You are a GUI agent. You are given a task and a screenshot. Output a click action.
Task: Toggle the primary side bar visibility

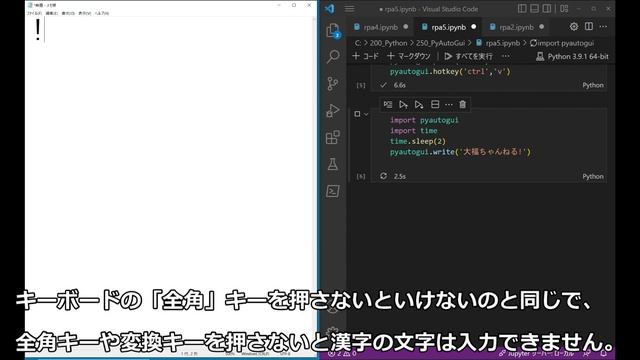[x=522, y=9]
